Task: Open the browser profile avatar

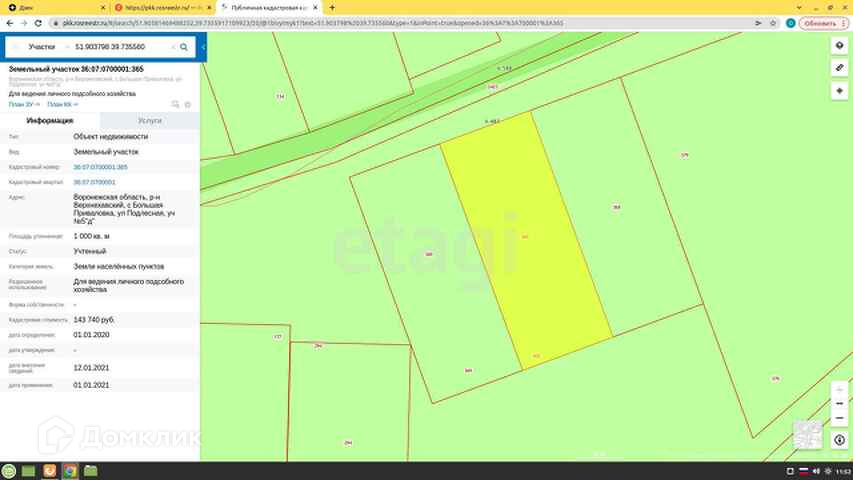Action: coord(790,23)
